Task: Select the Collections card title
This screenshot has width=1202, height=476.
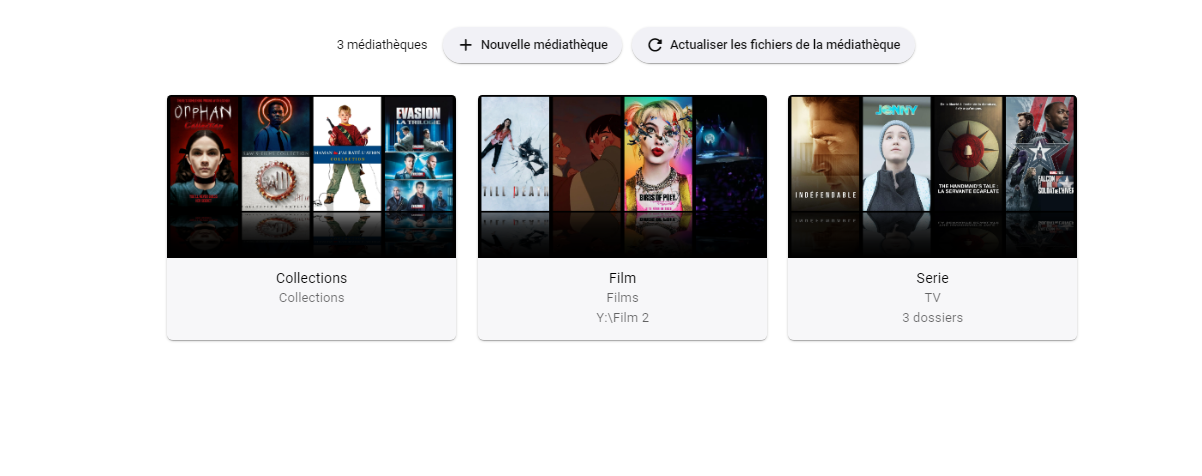Action: pos(311,278)
